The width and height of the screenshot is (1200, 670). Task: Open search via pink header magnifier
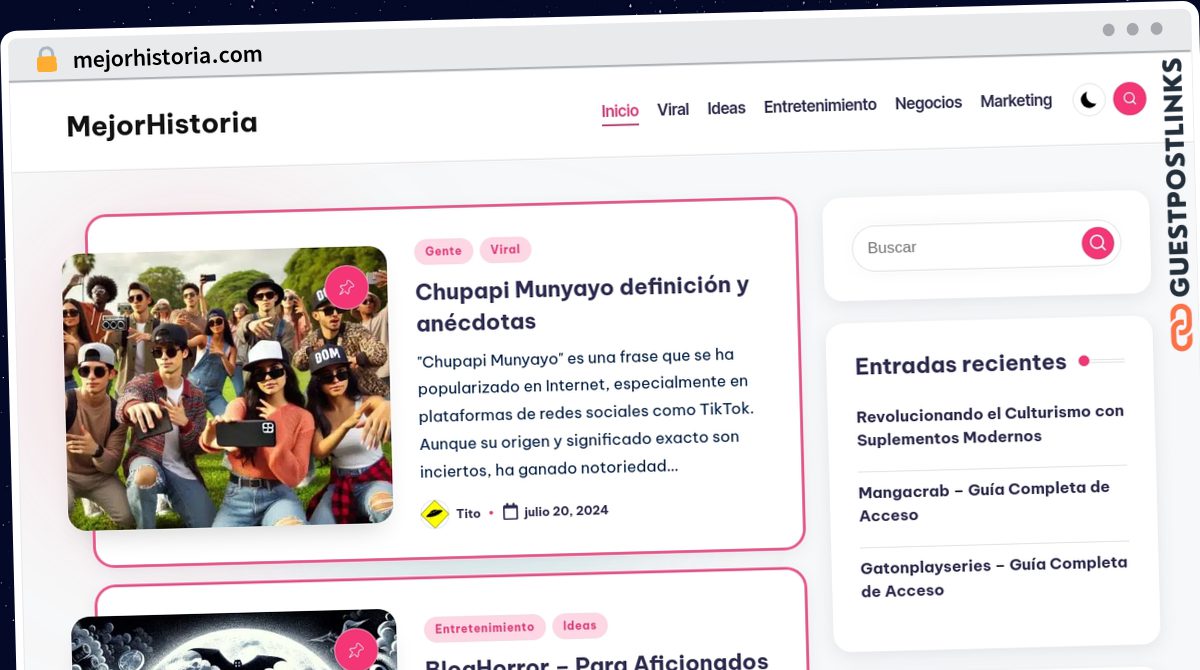pos(1129,98)
